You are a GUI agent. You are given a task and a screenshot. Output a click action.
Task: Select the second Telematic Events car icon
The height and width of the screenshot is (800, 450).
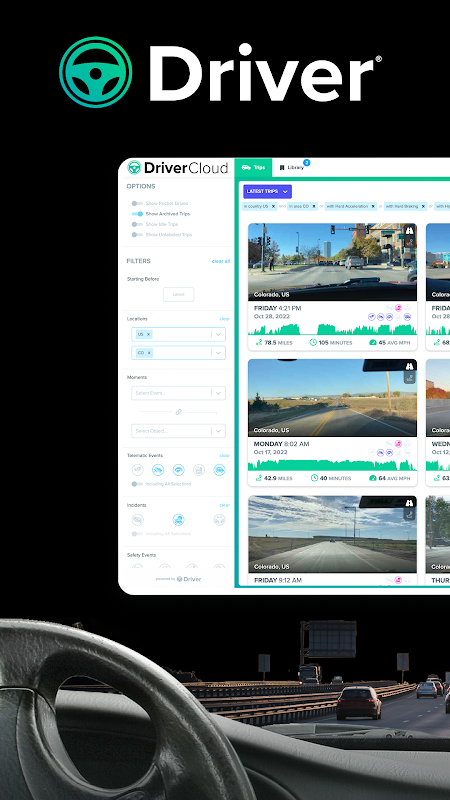[x=158, y=470]
